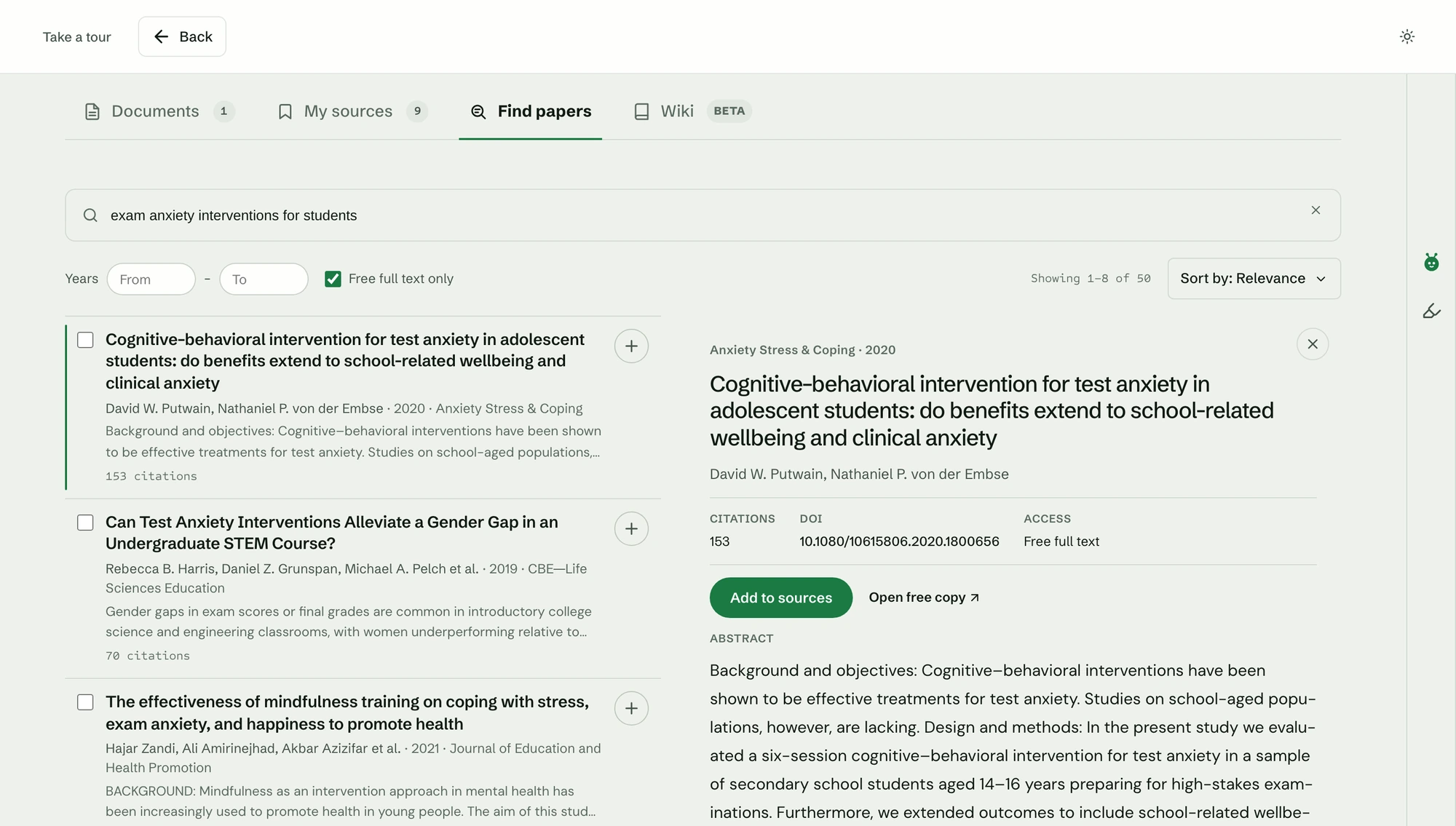Clear the search query with the X icon
1456x826 pixels.
1315,210
